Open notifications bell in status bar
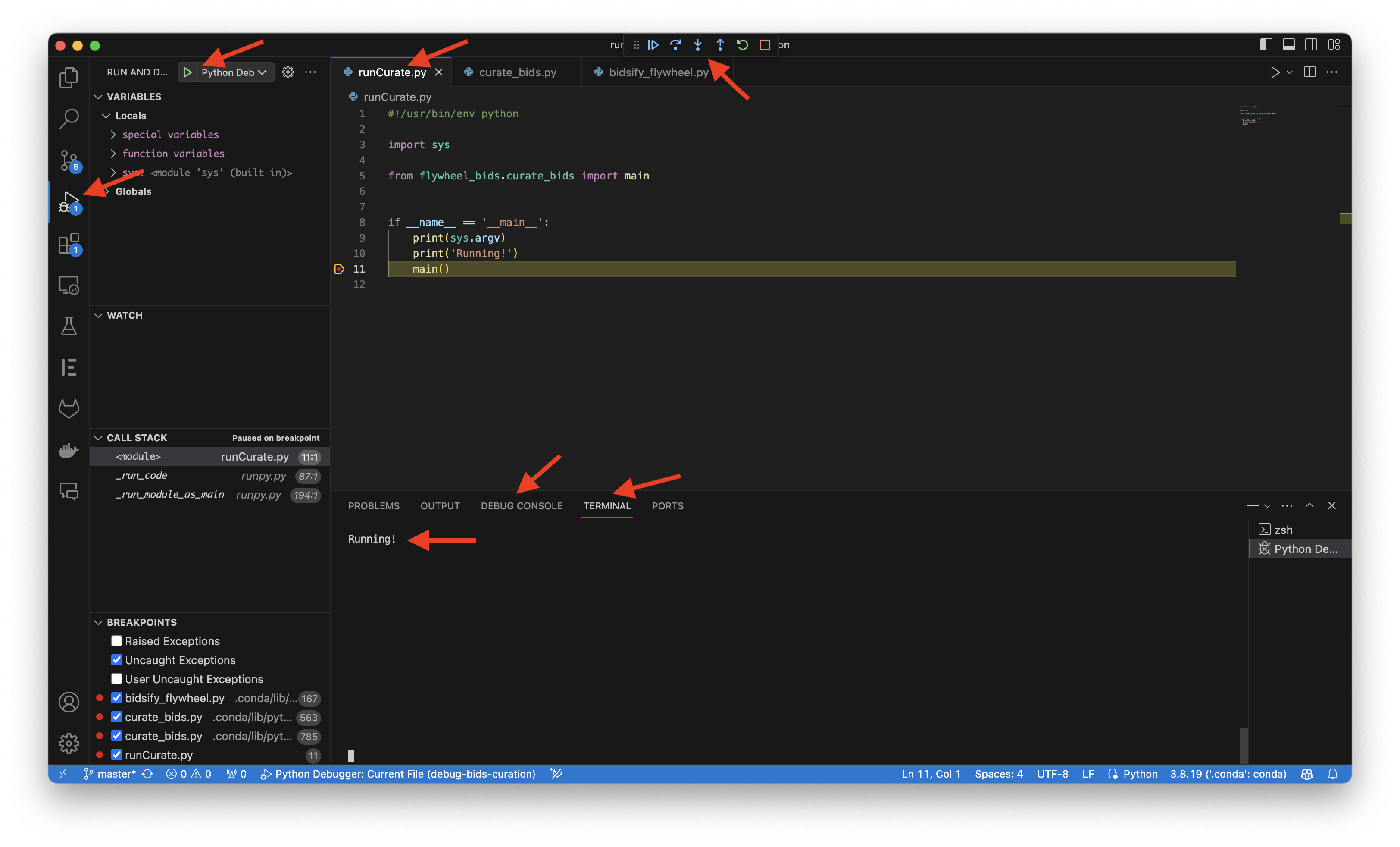 pos(1332,774)
